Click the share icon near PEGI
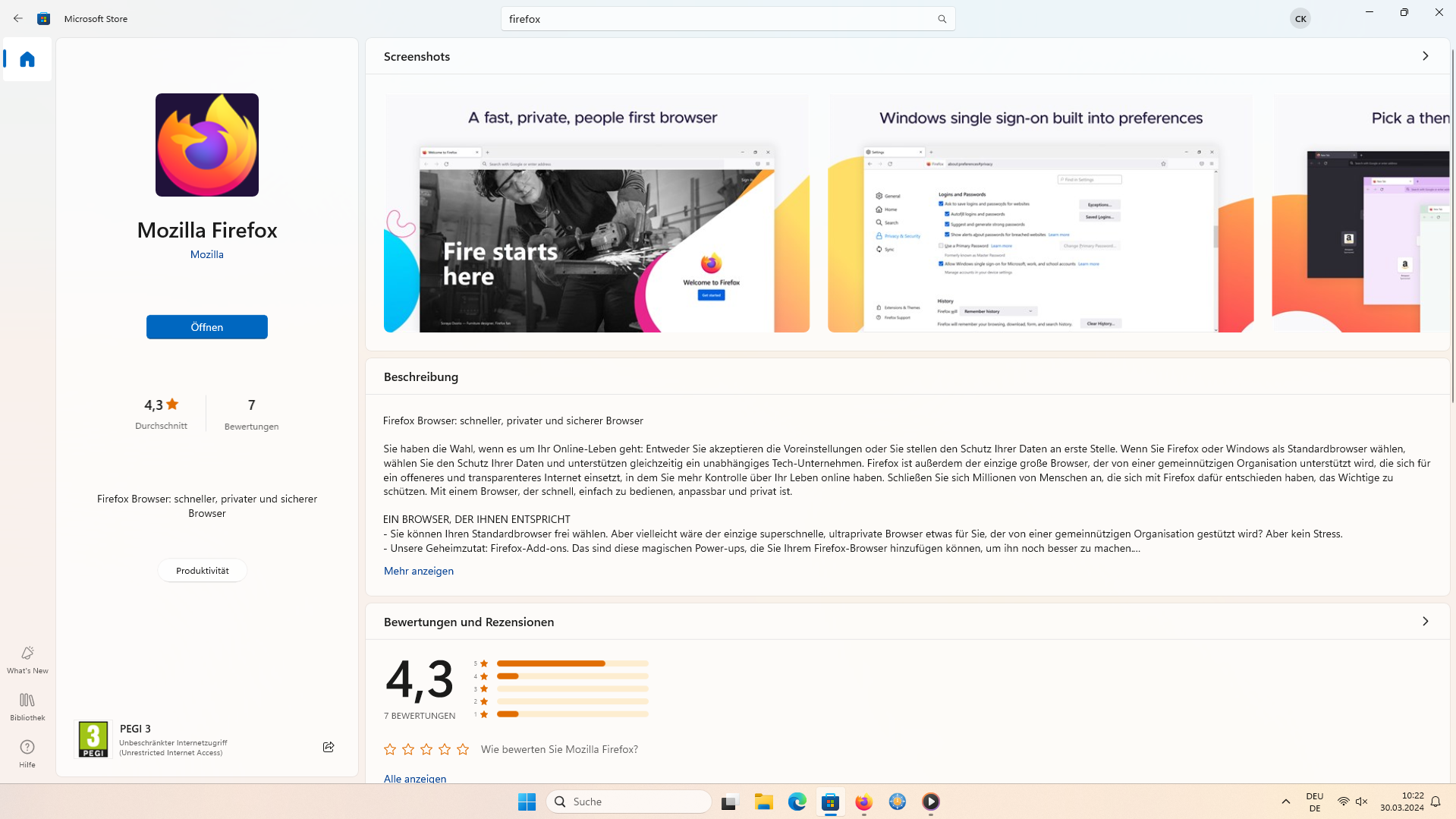 point(329,747)
